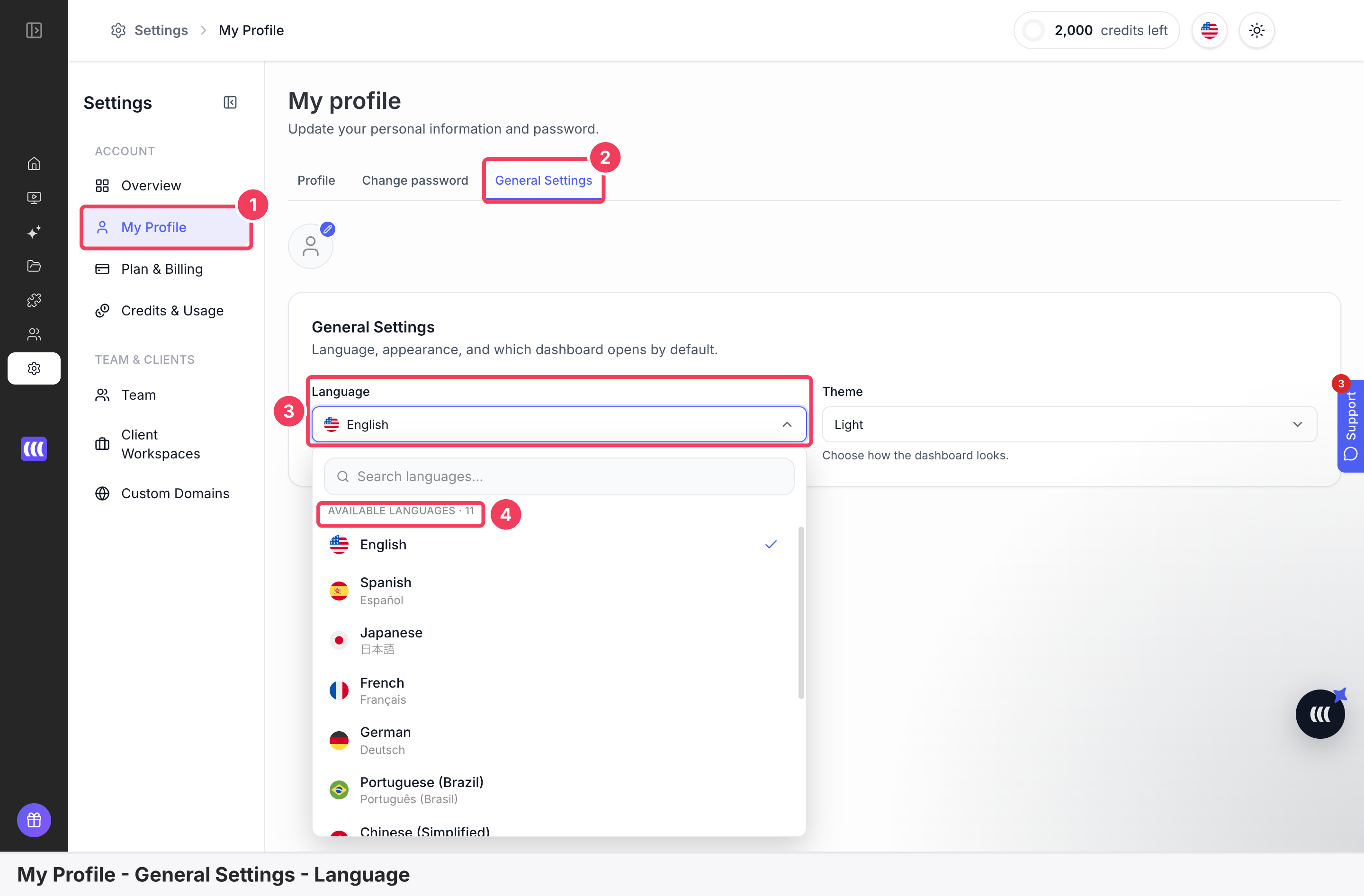Choose Portuguese (Brazil) from the language list
The width and height of the screenshot is (1364, 896).
point(554,790)
